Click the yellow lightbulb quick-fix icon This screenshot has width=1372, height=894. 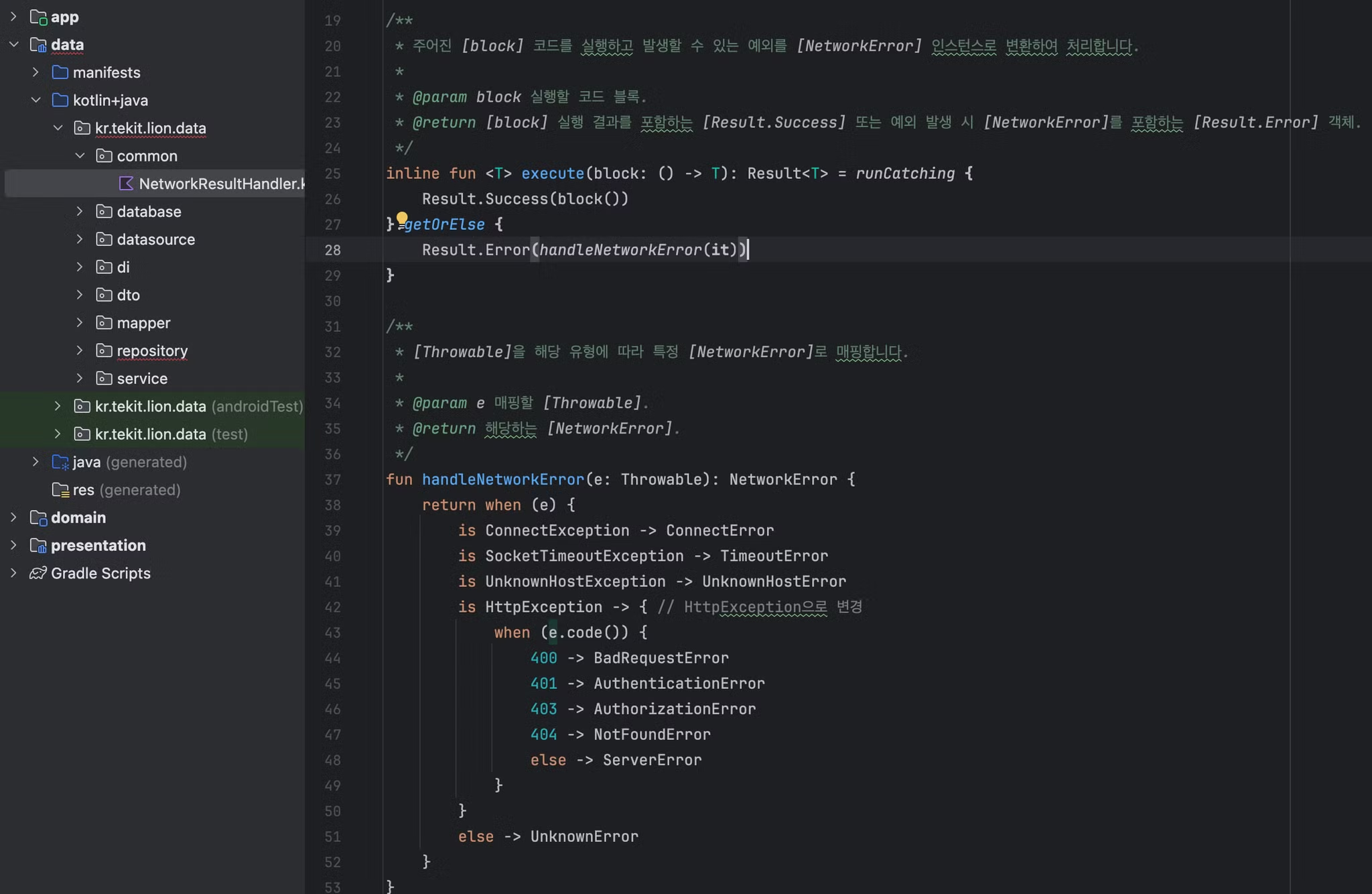pyautogui.click(x=402, y=218)
